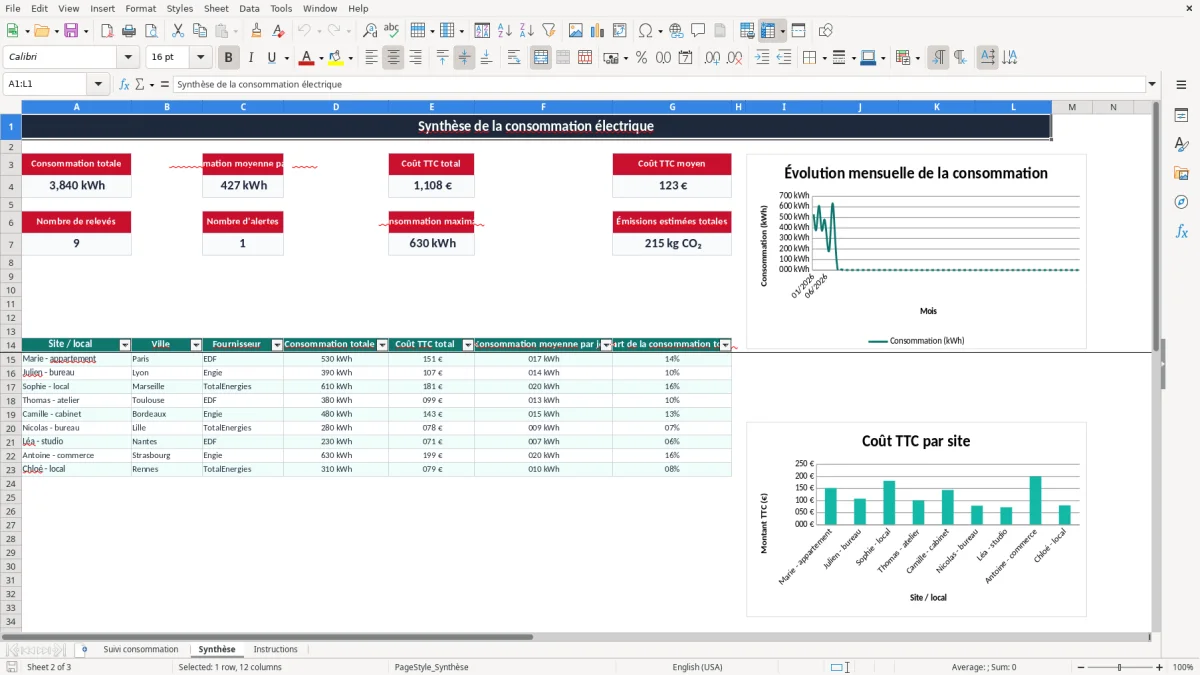Screen dimensions: 1200x675
Task: Click the Cut scissors icon
Action: pyautogui.click(x=177, y=31)
